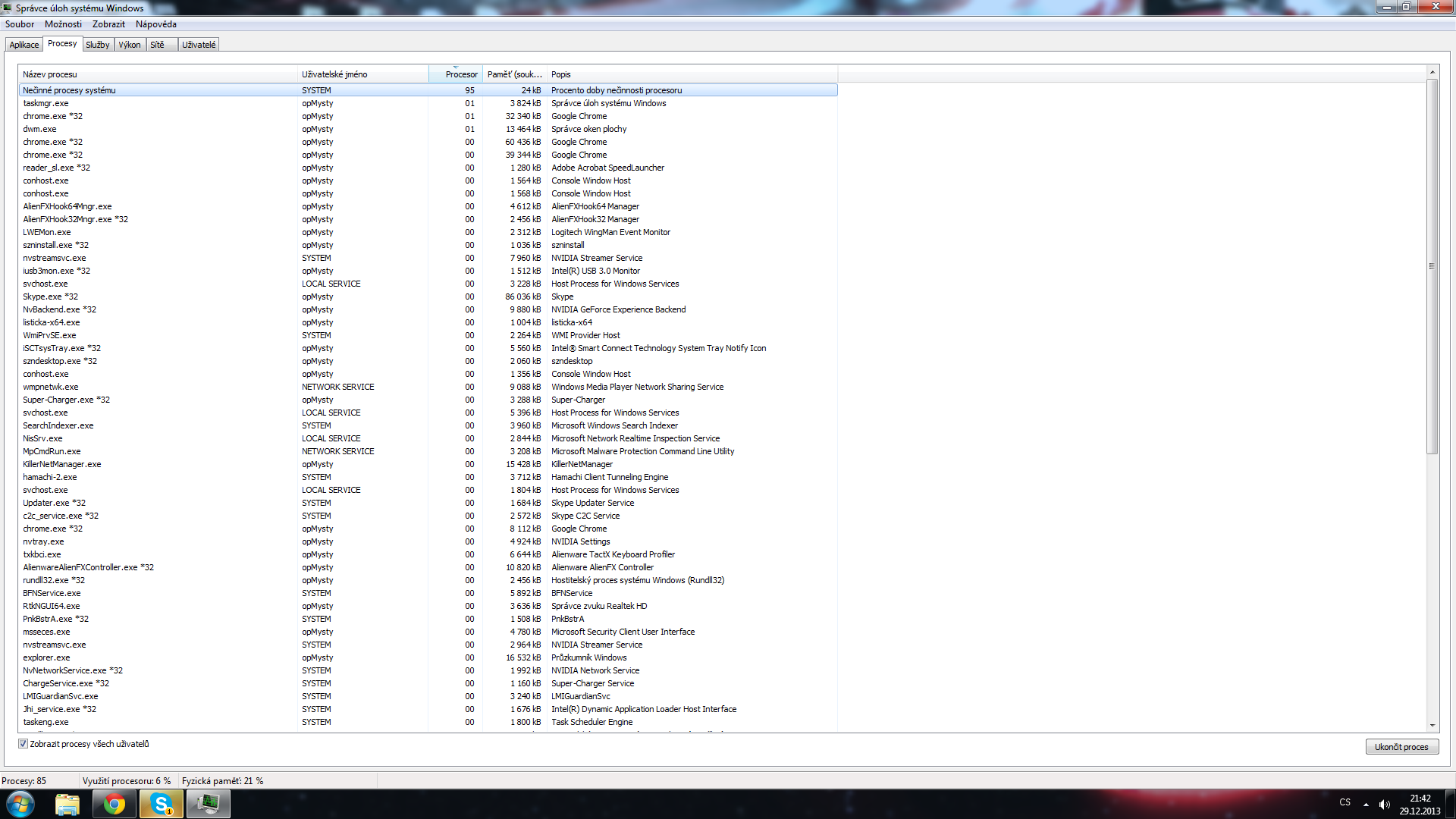Switch to the Výkon tab
1456x819 pixels.
[x=130, y=45]
